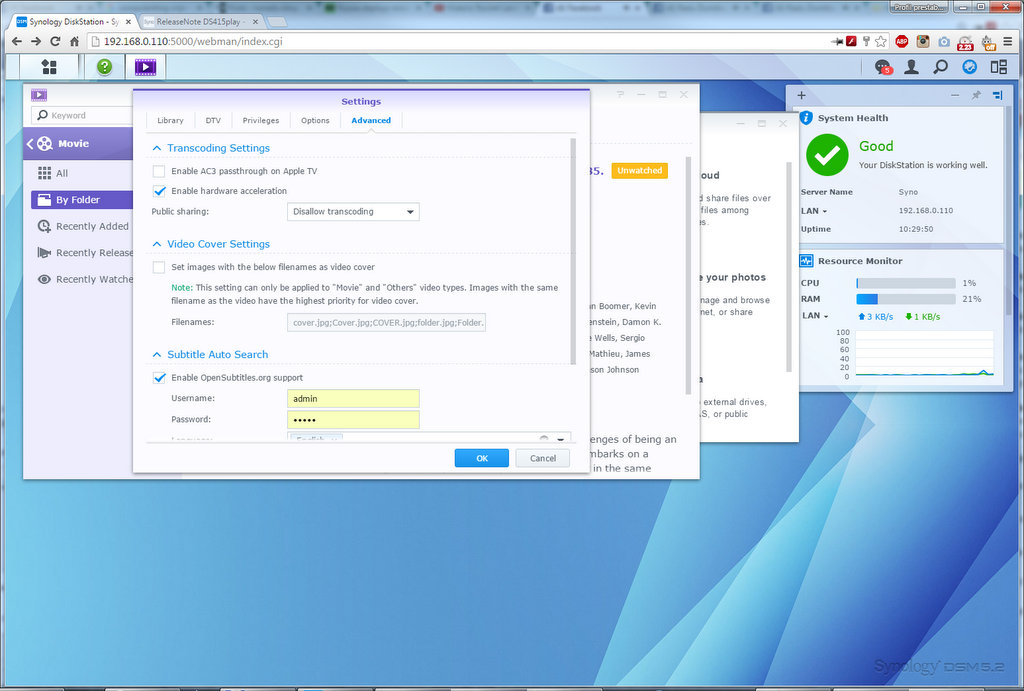Click the browser Forward arrow
This screenshot has height=691, width=1024.
point(36,42)
